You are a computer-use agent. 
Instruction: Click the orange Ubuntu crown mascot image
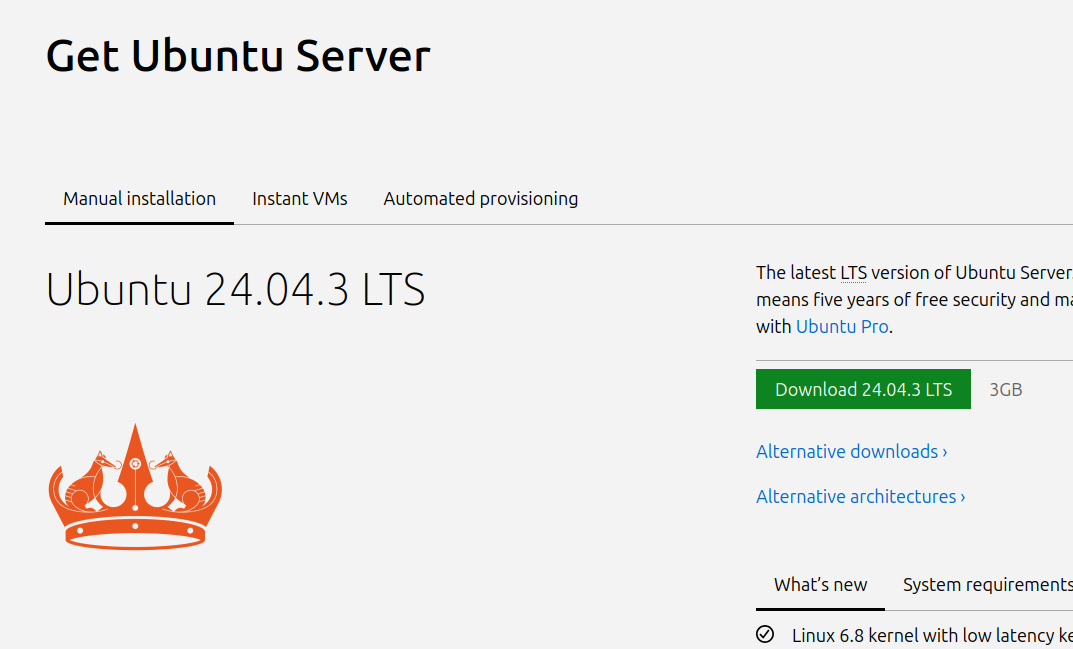(x=135, y=487)
